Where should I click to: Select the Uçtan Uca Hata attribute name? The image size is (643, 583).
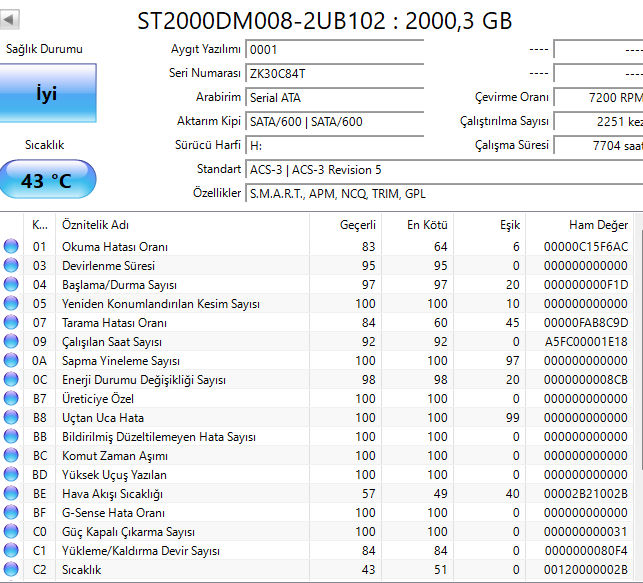click(x=103, y=418)
